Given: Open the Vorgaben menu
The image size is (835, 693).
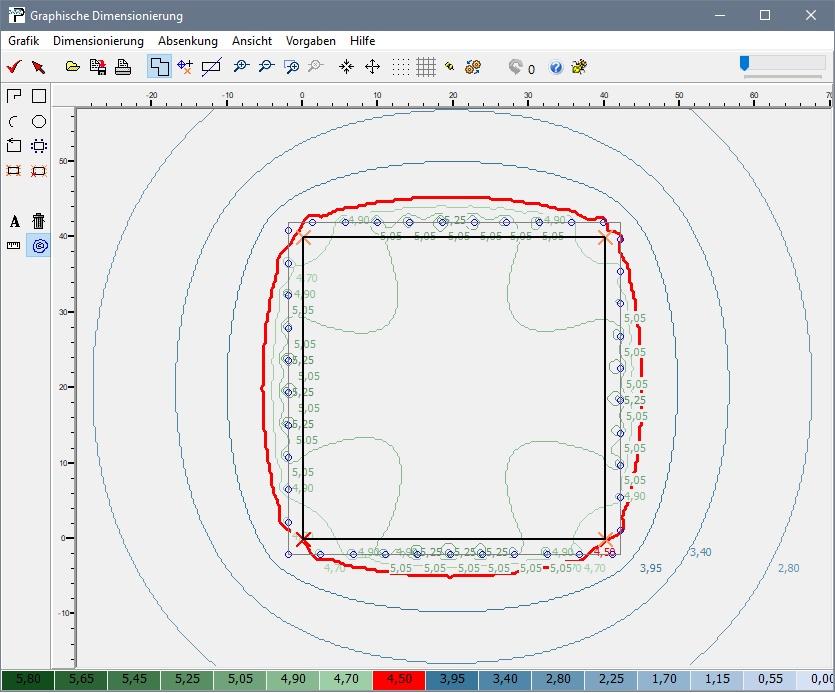Looking at the screenshot, I should [310, 41].
